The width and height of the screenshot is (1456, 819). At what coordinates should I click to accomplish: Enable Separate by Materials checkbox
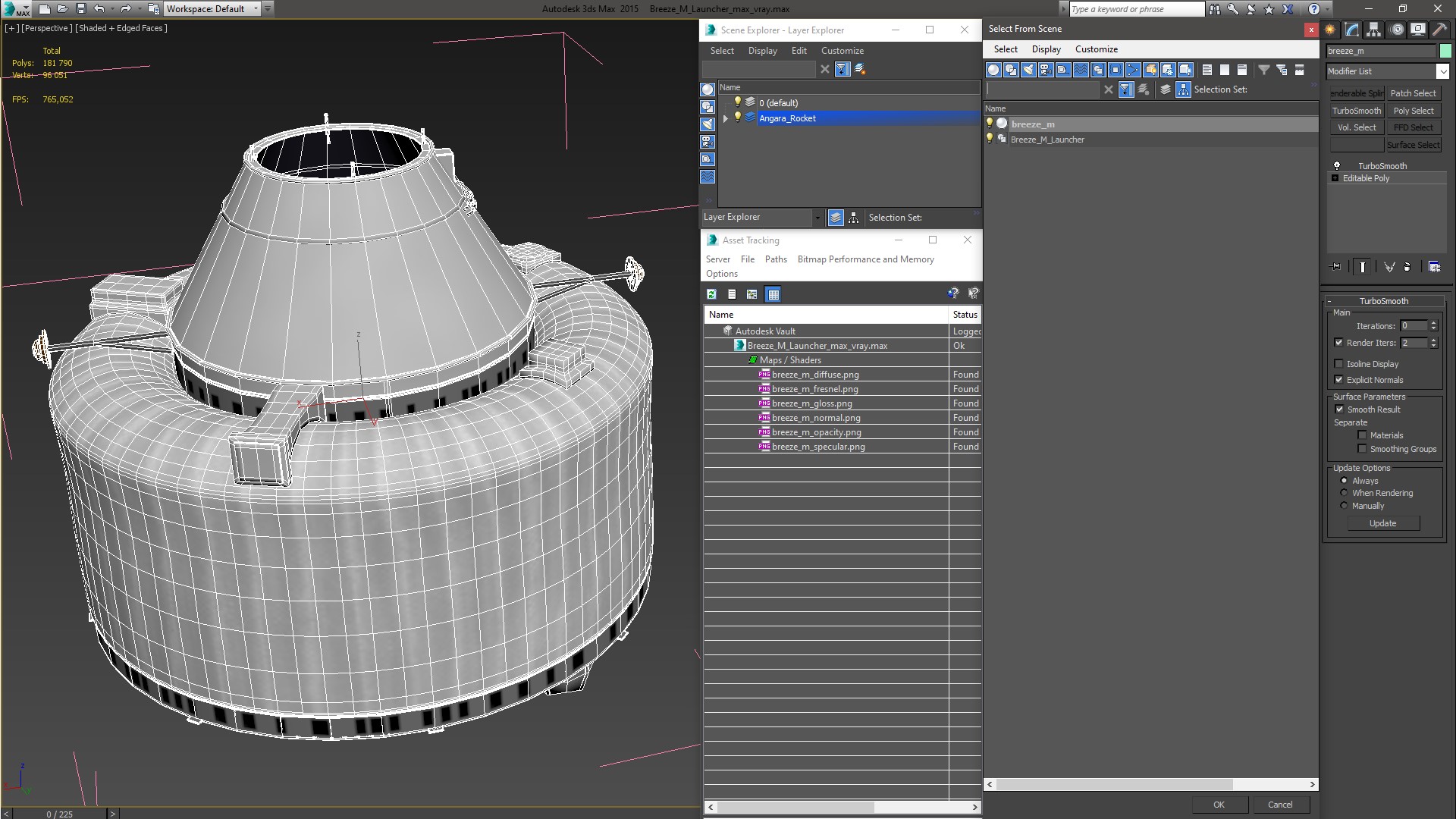coord(1362,435)
